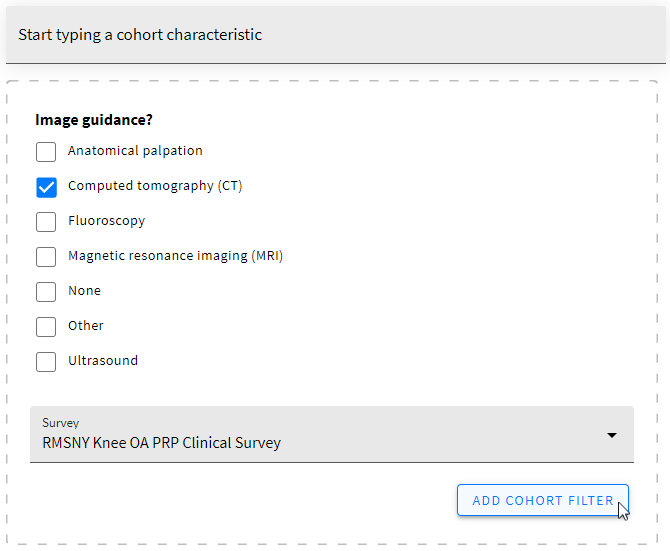670x551 pixels.
Task: Click the Fluoroscopy label text
Action: tap(106, 221)
